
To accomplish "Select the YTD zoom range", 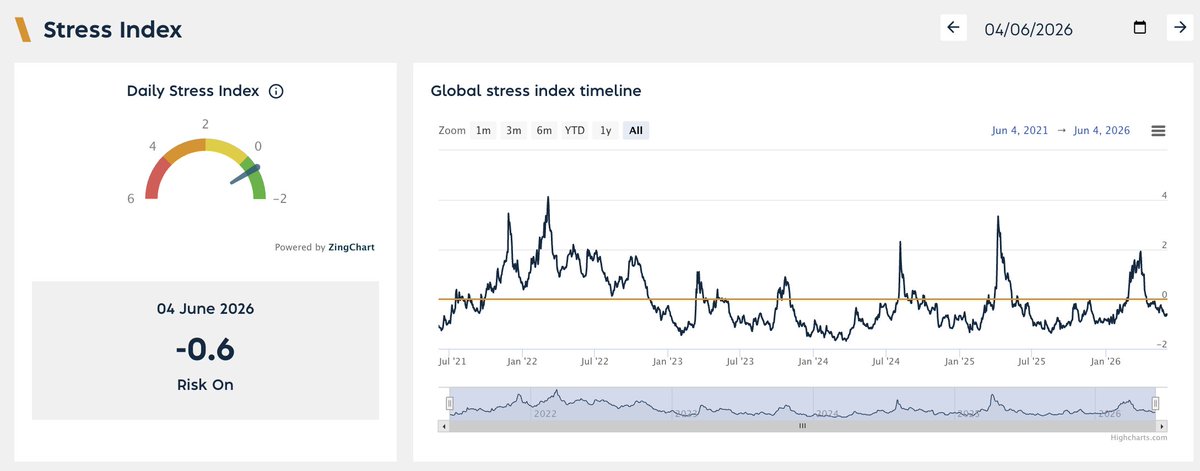I will click(574, 131).
